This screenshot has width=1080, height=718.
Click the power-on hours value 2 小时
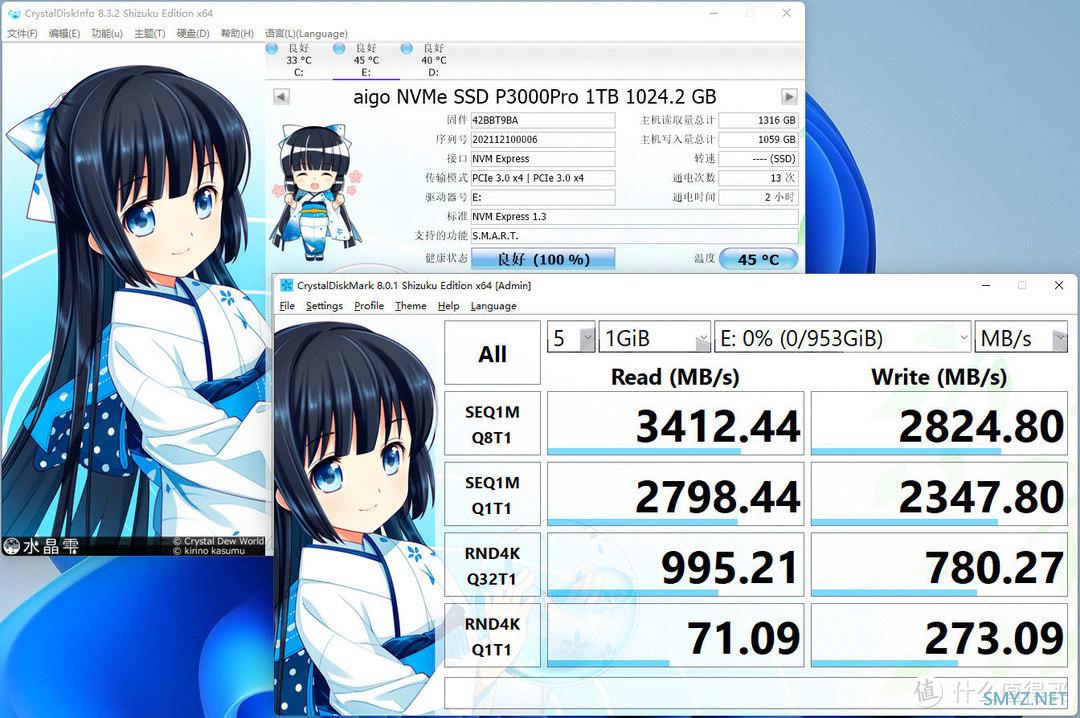point(758,197)
